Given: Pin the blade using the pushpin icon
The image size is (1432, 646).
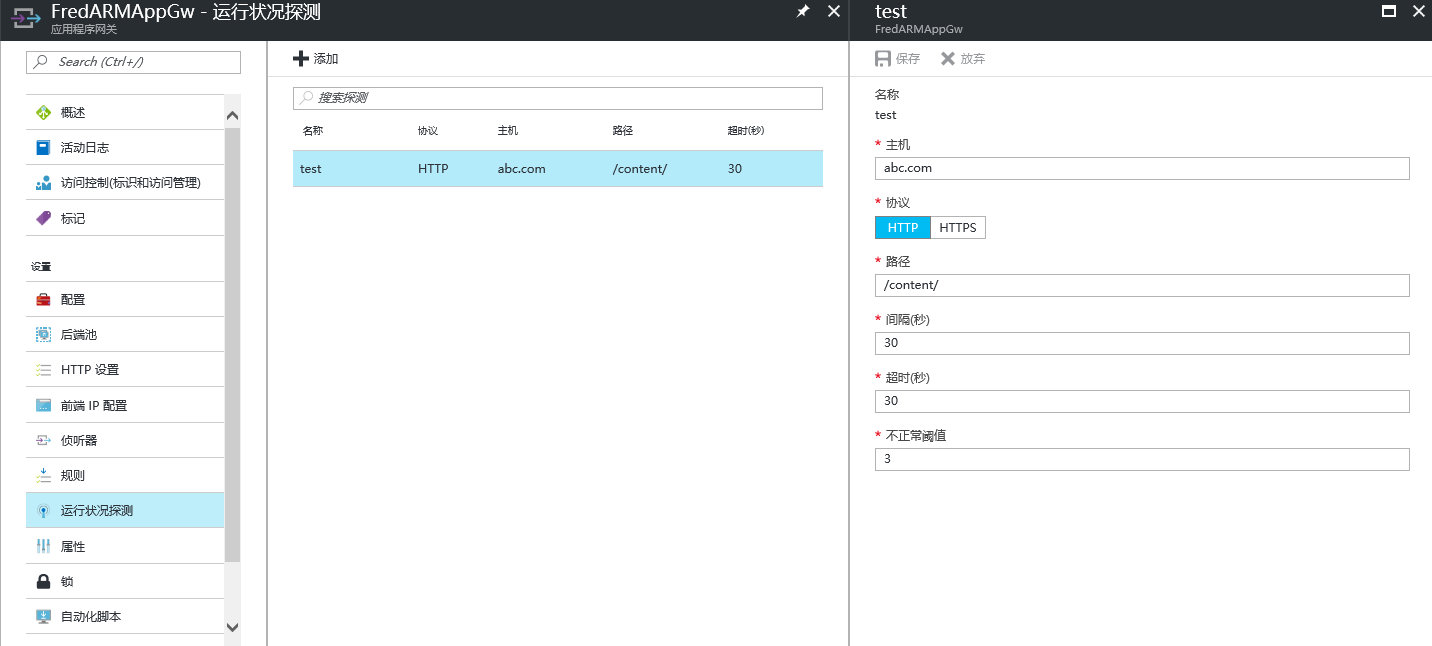Looking at the screenshot, I should click(802, 12).
